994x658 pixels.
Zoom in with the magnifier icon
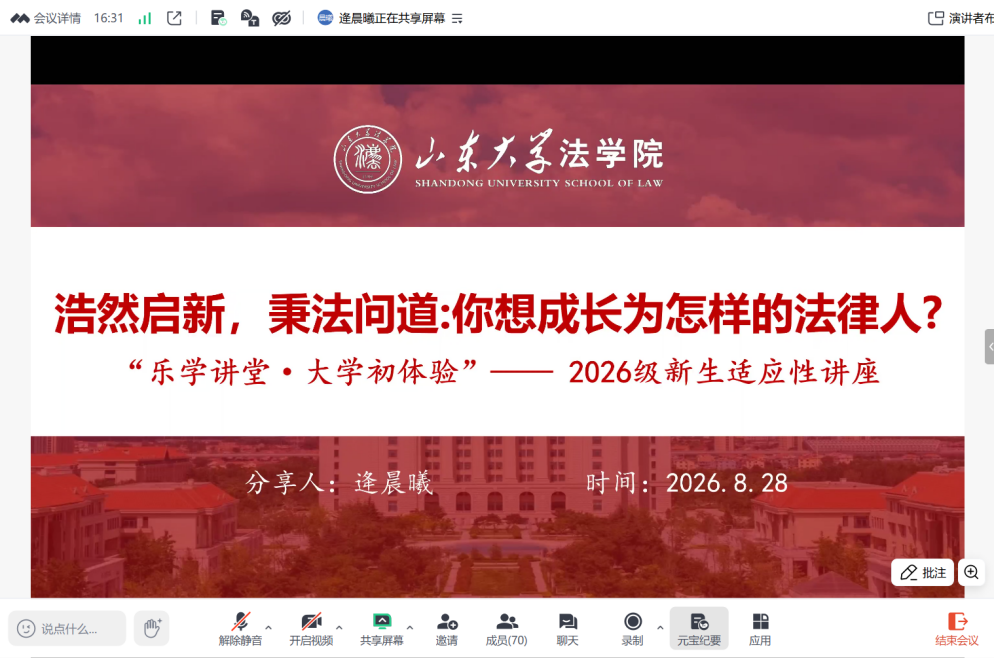pyautogui.click(x=971, y=572)
